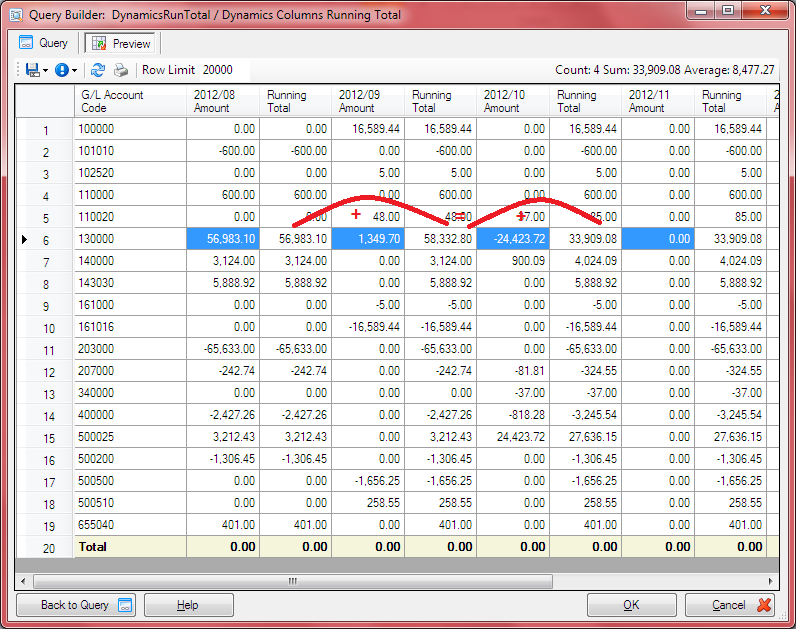Click the blue info icon
The image size is (796, 629).
coord(61,70)
